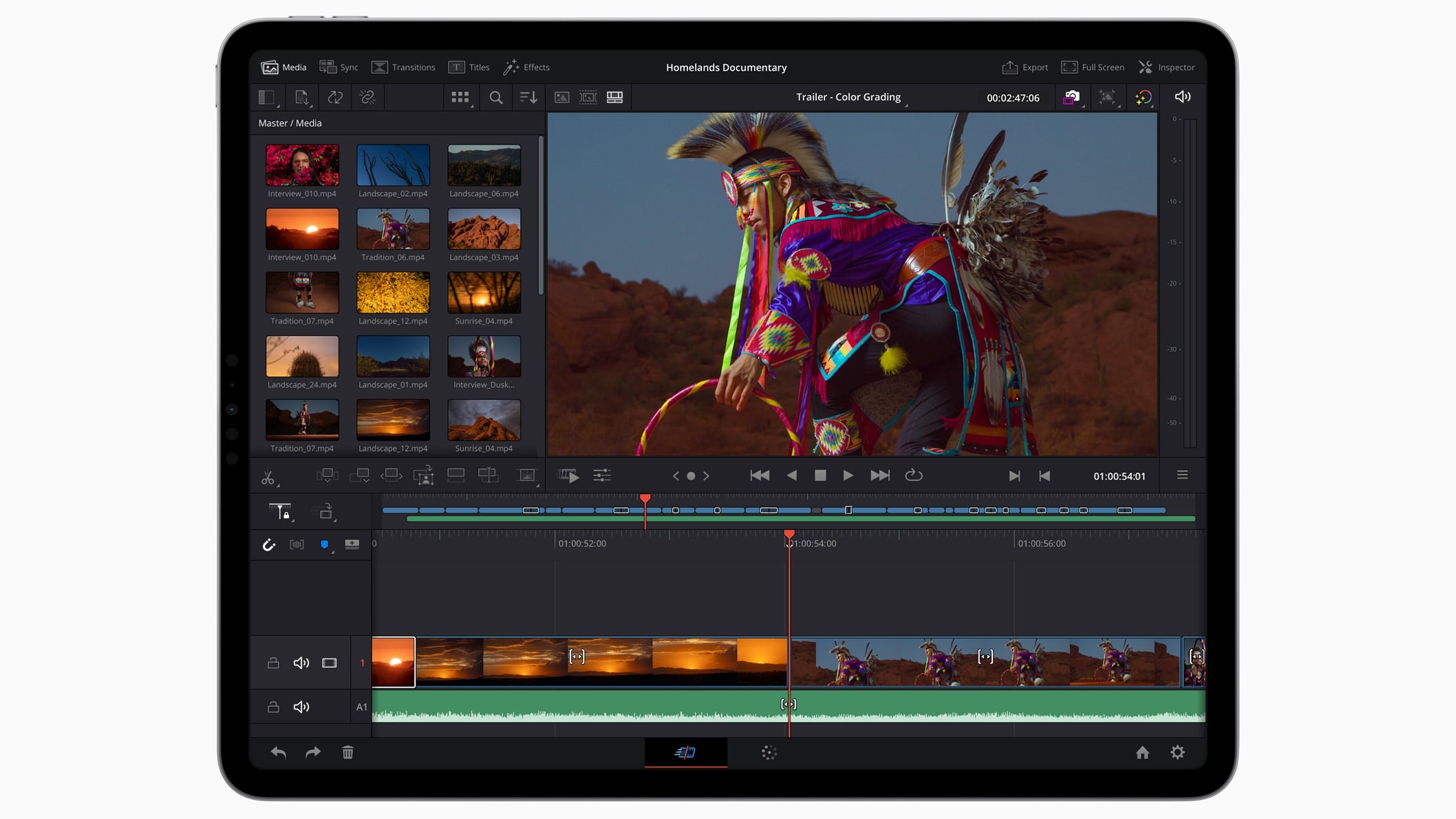Click the undo arrow
This screenshot has height=819, width=1456.
point(278,752)
